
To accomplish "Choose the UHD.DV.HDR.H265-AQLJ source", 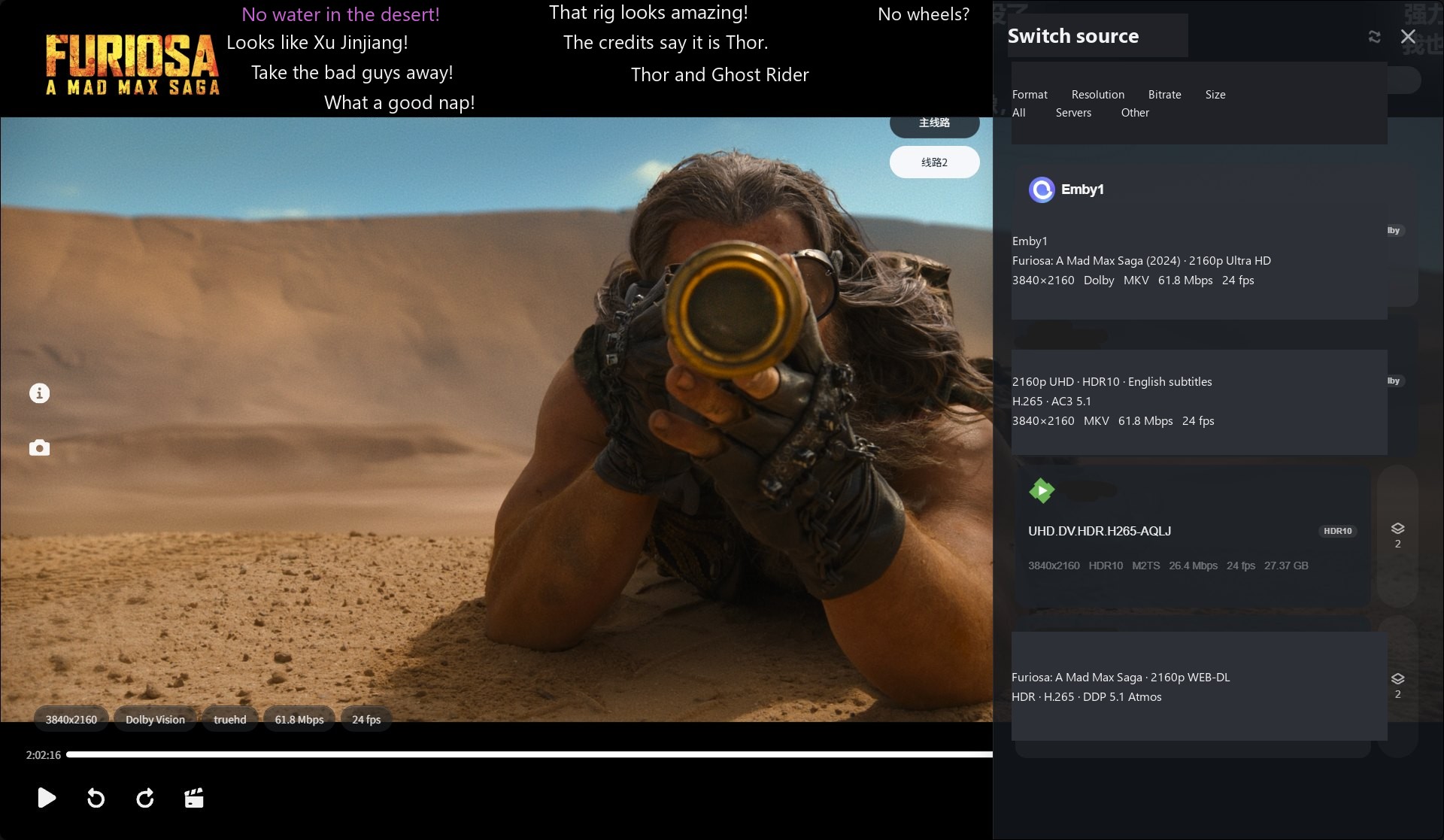I will pyautogui.click(x=1191, y=537).
